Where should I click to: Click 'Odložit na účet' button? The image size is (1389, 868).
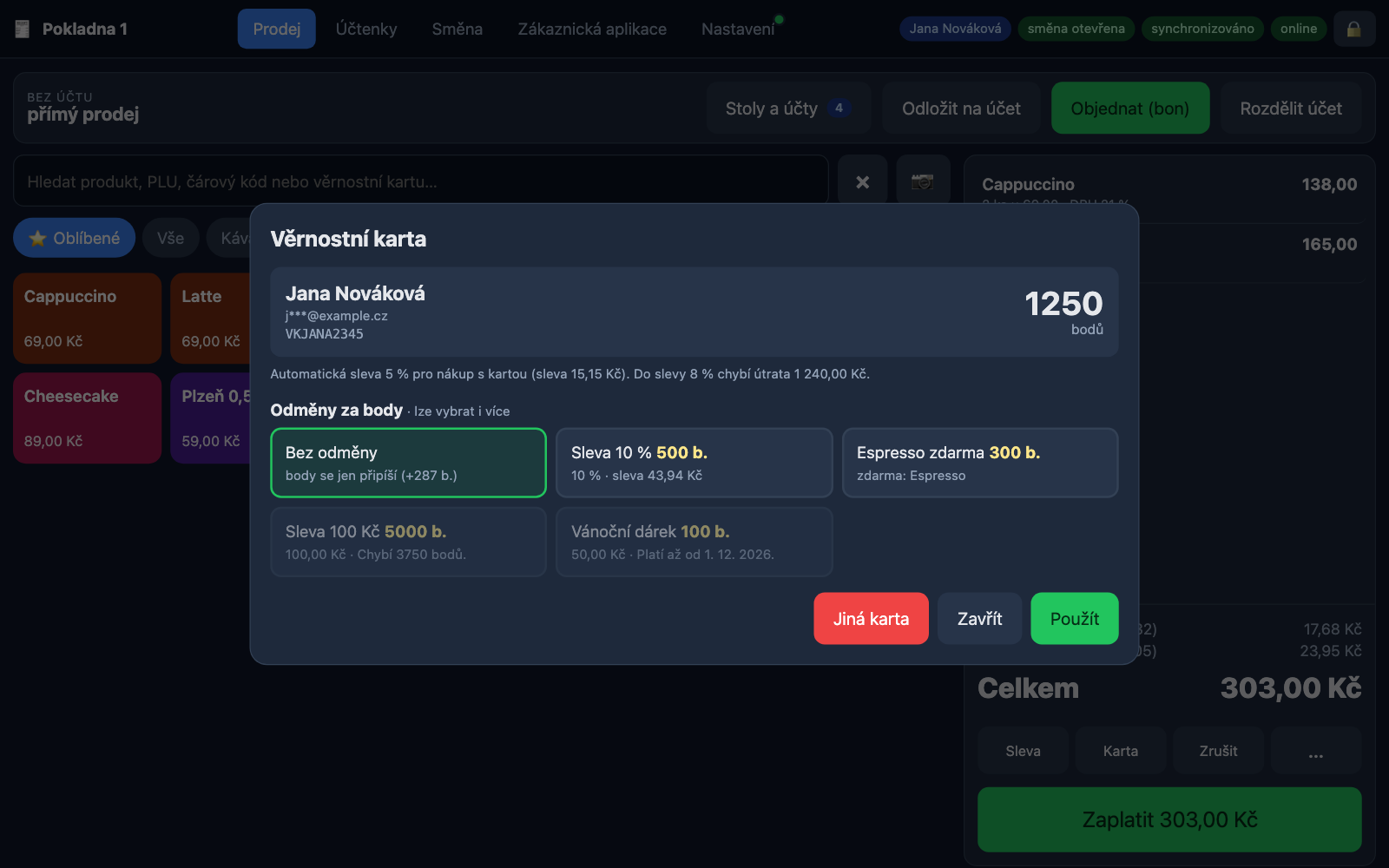[x=961, y=108]
